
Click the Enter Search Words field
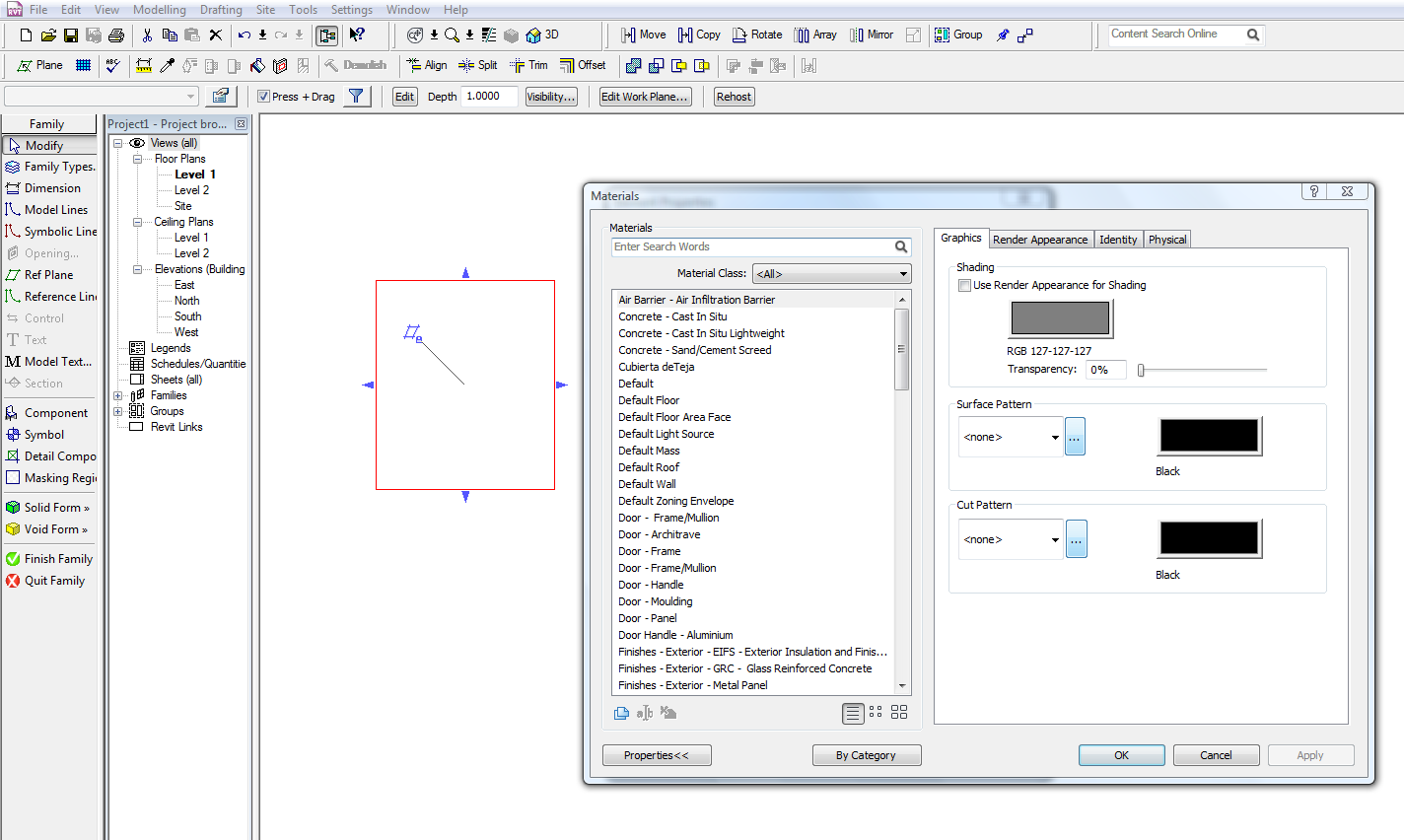751,247
